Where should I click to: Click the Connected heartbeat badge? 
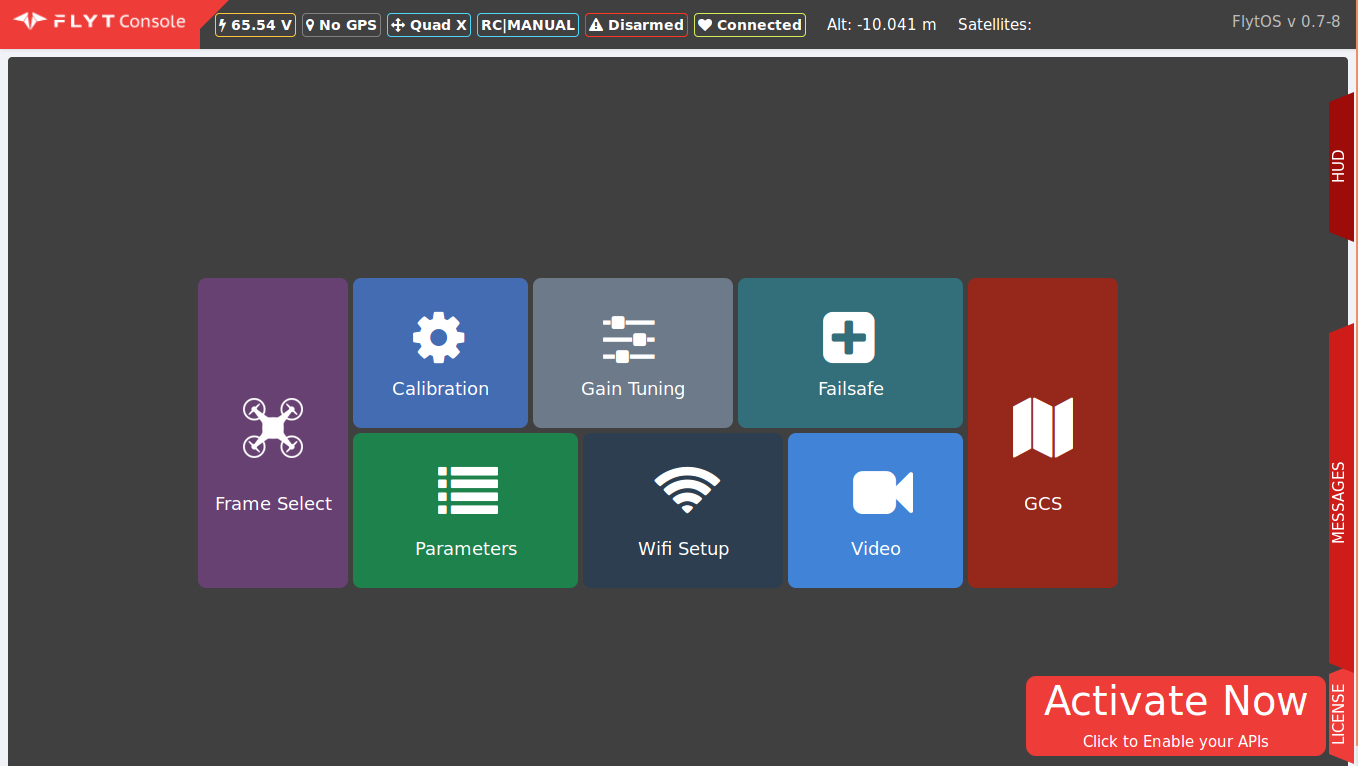coord(750,25)
